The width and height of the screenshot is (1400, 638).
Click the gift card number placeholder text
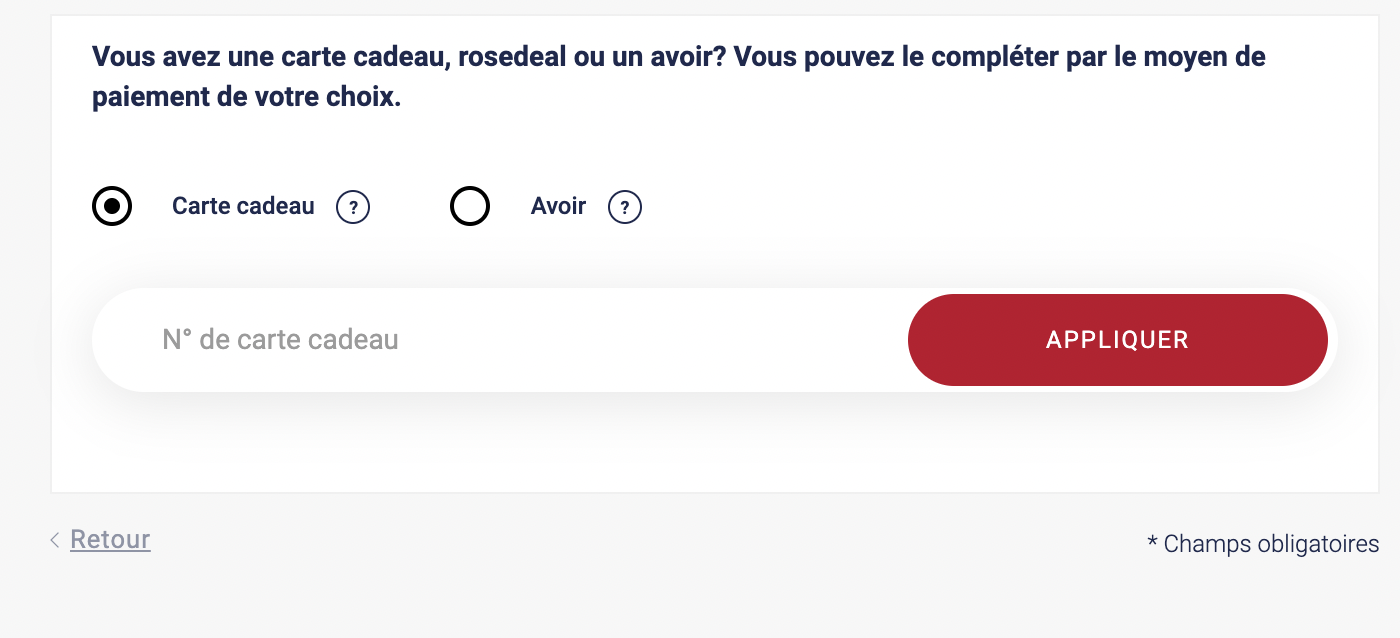click(280, 340)
